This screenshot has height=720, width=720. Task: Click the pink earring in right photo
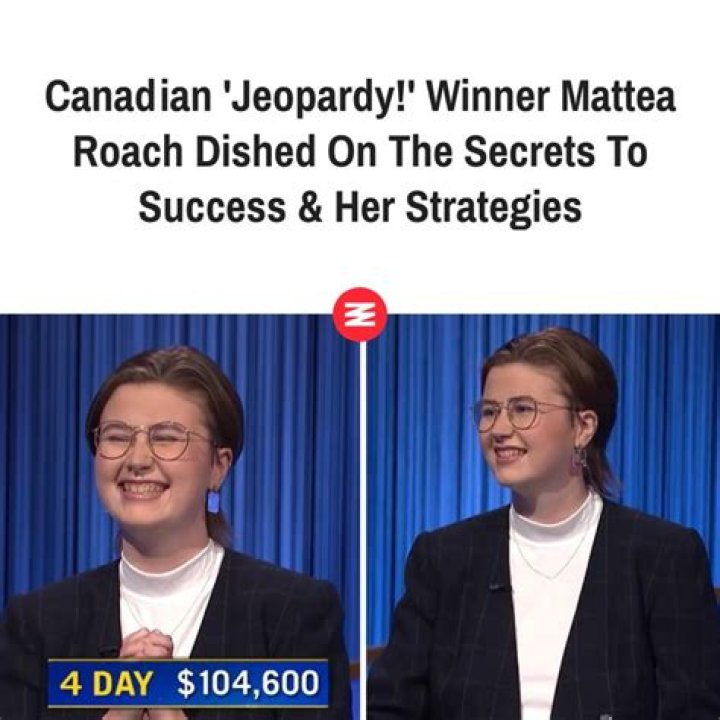click(579, 461)
